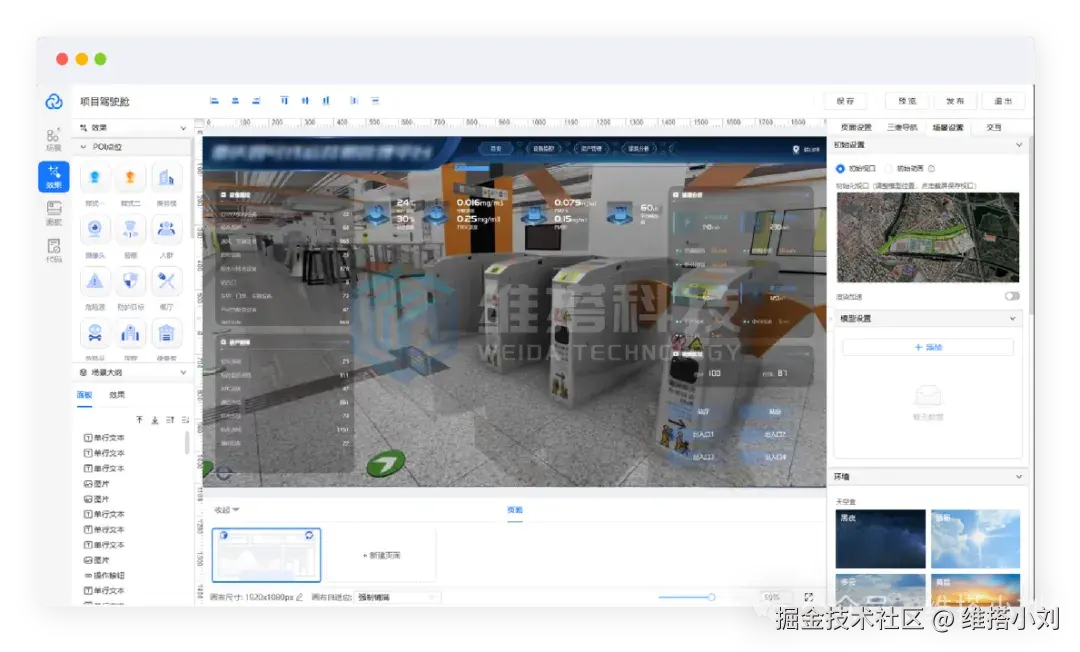Open the sidebar item between 效果 and 代码
Screen dimensions: 1080x652
pyautogui.click(x=54, y=213)
